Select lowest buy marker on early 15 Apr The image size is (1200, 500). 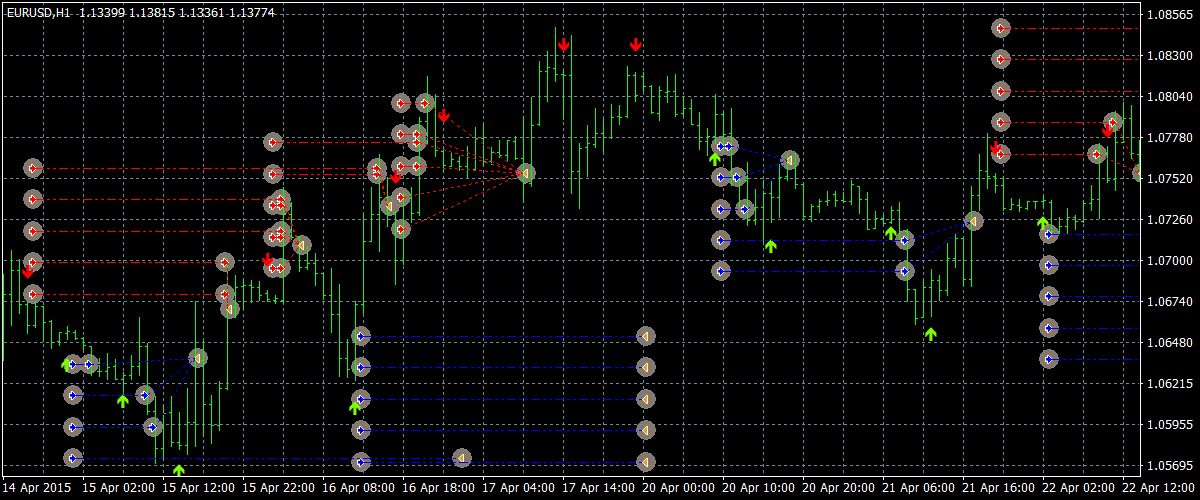coord(73,458)
